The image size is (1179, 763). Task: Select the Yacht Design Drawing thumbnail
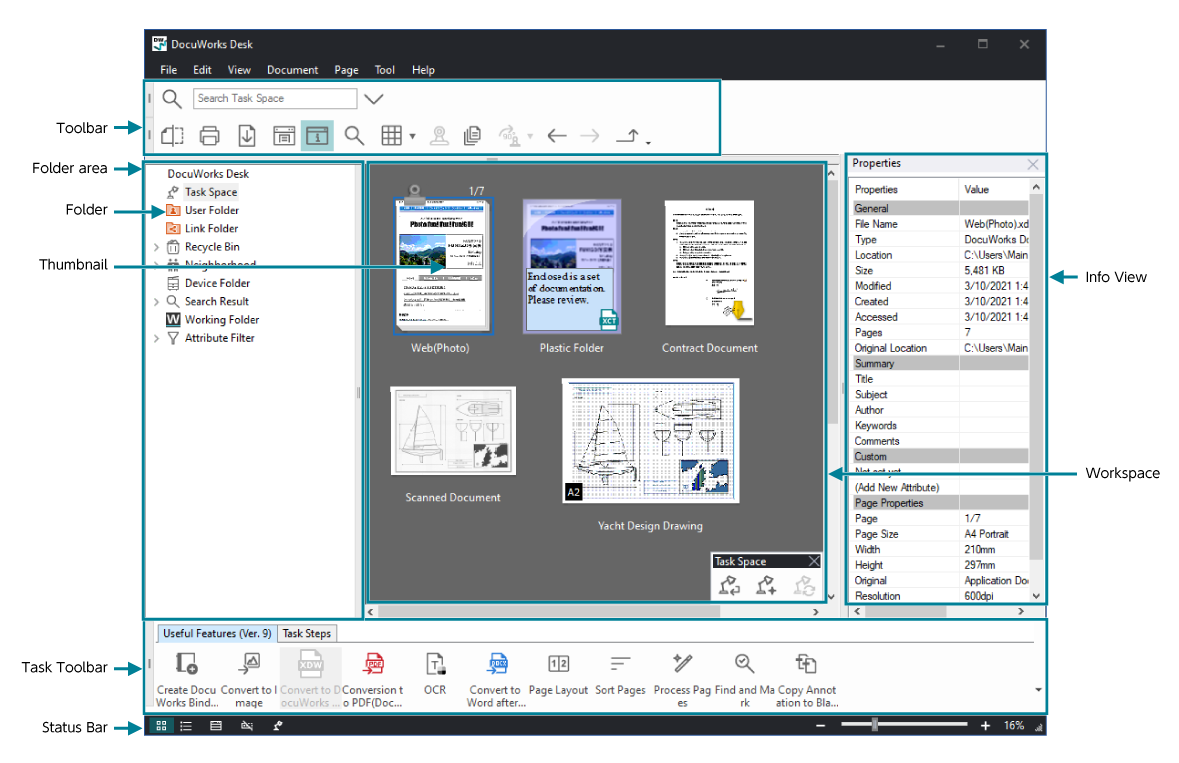pyautogui.click(x=650, y=441)
